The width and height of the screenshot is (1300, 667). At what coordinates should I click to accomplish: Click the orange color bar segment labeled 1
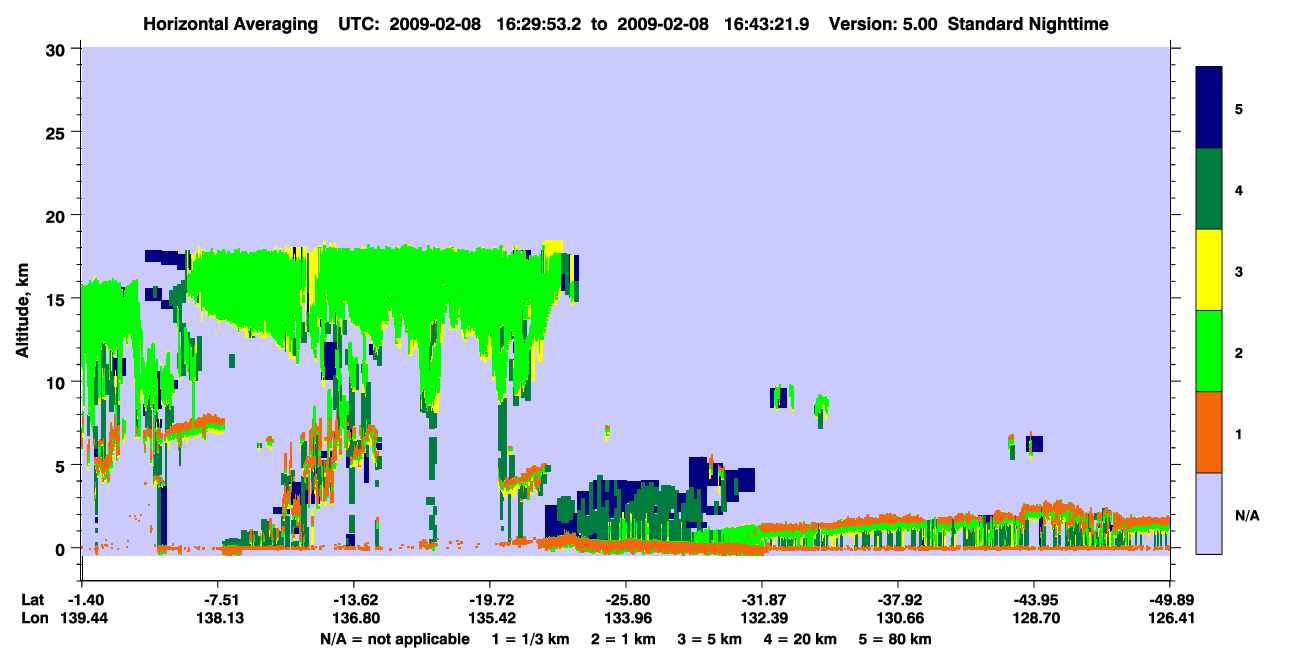pyautogui.click(x=1209, y=431)
